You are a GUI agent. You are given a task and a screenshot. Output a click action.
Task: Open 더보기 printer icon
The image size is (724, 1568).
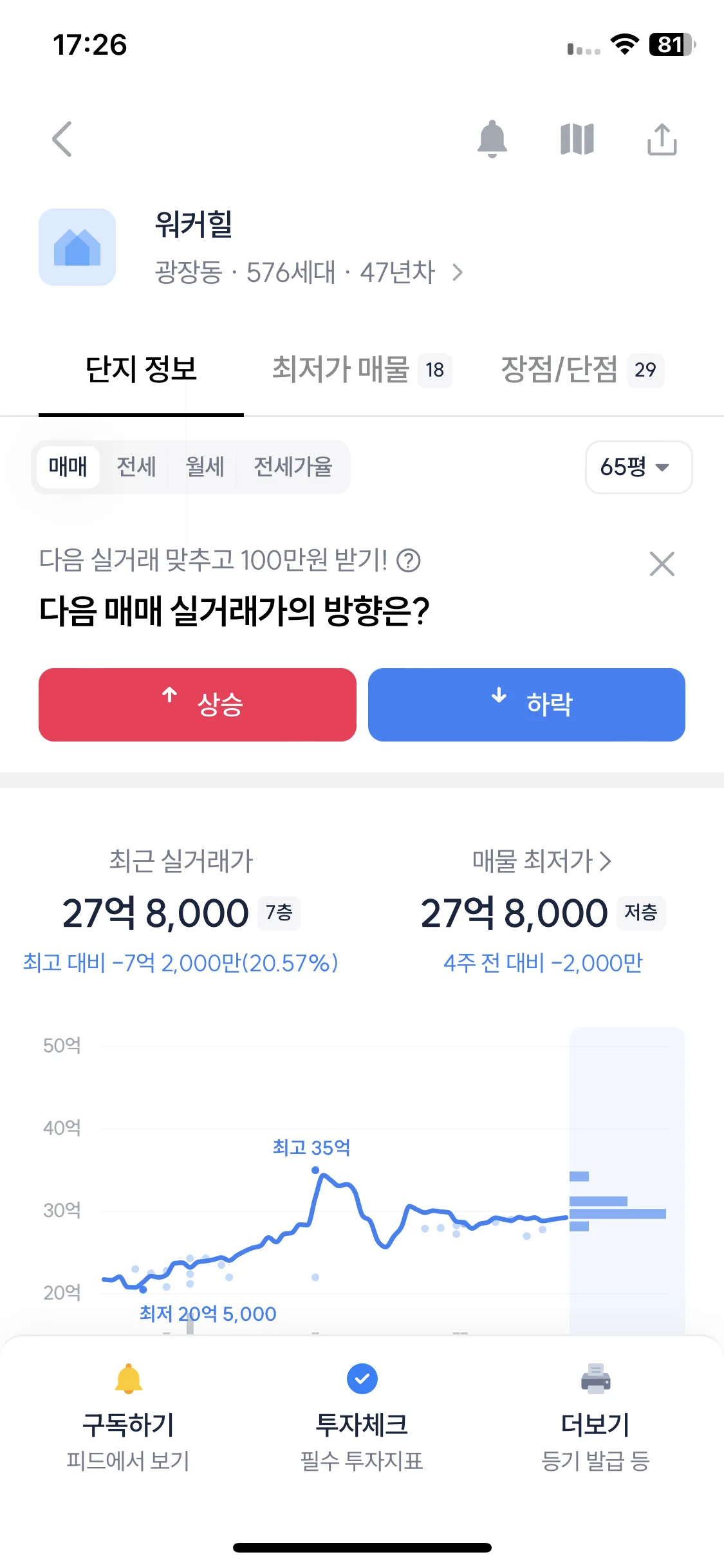point(596,1379)
